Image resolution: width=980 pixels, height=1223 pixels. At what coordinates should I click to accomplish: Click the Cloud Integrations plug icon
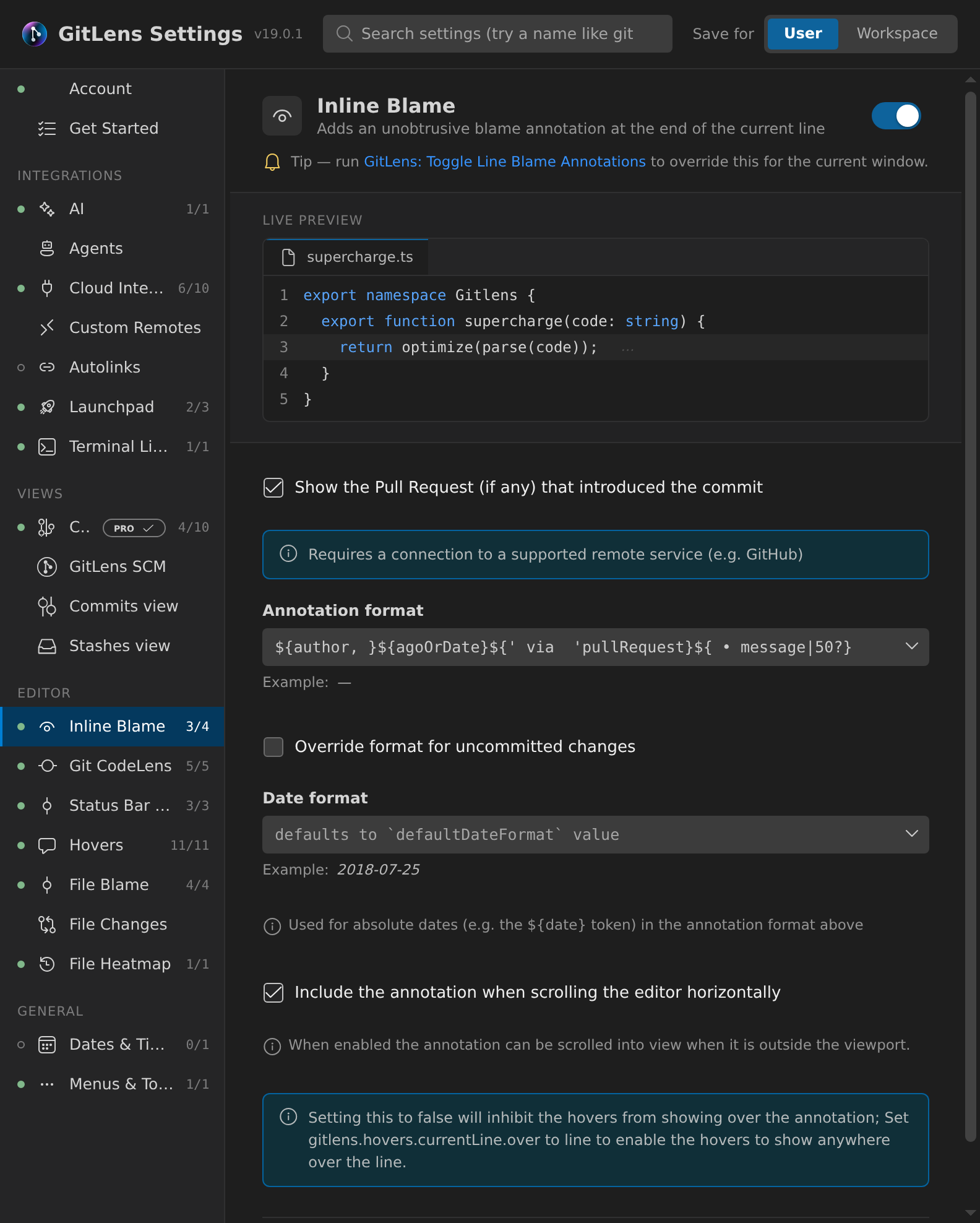tap(47, 288)
